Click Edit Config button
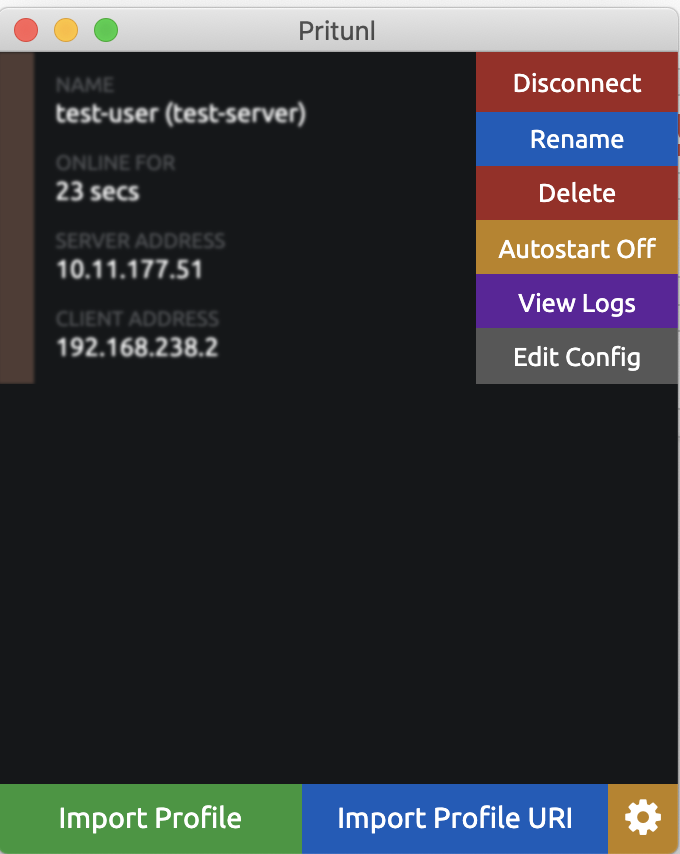680x854 pixels. pos(577,357)
